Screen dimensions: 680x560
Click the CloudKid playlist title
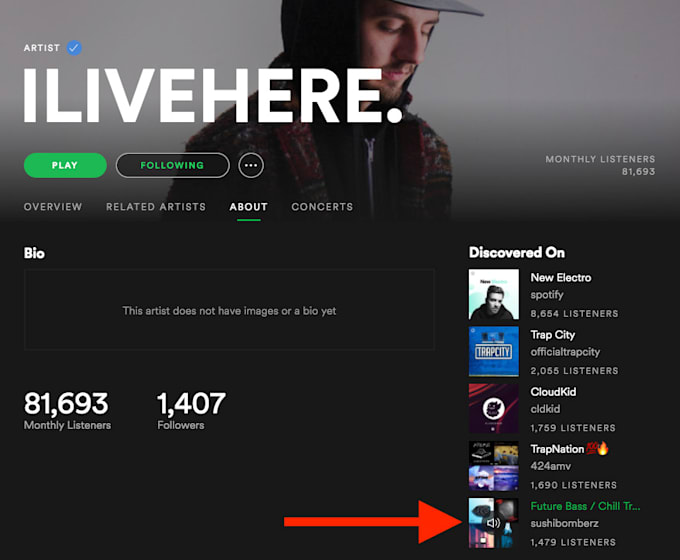pos(553,392)
